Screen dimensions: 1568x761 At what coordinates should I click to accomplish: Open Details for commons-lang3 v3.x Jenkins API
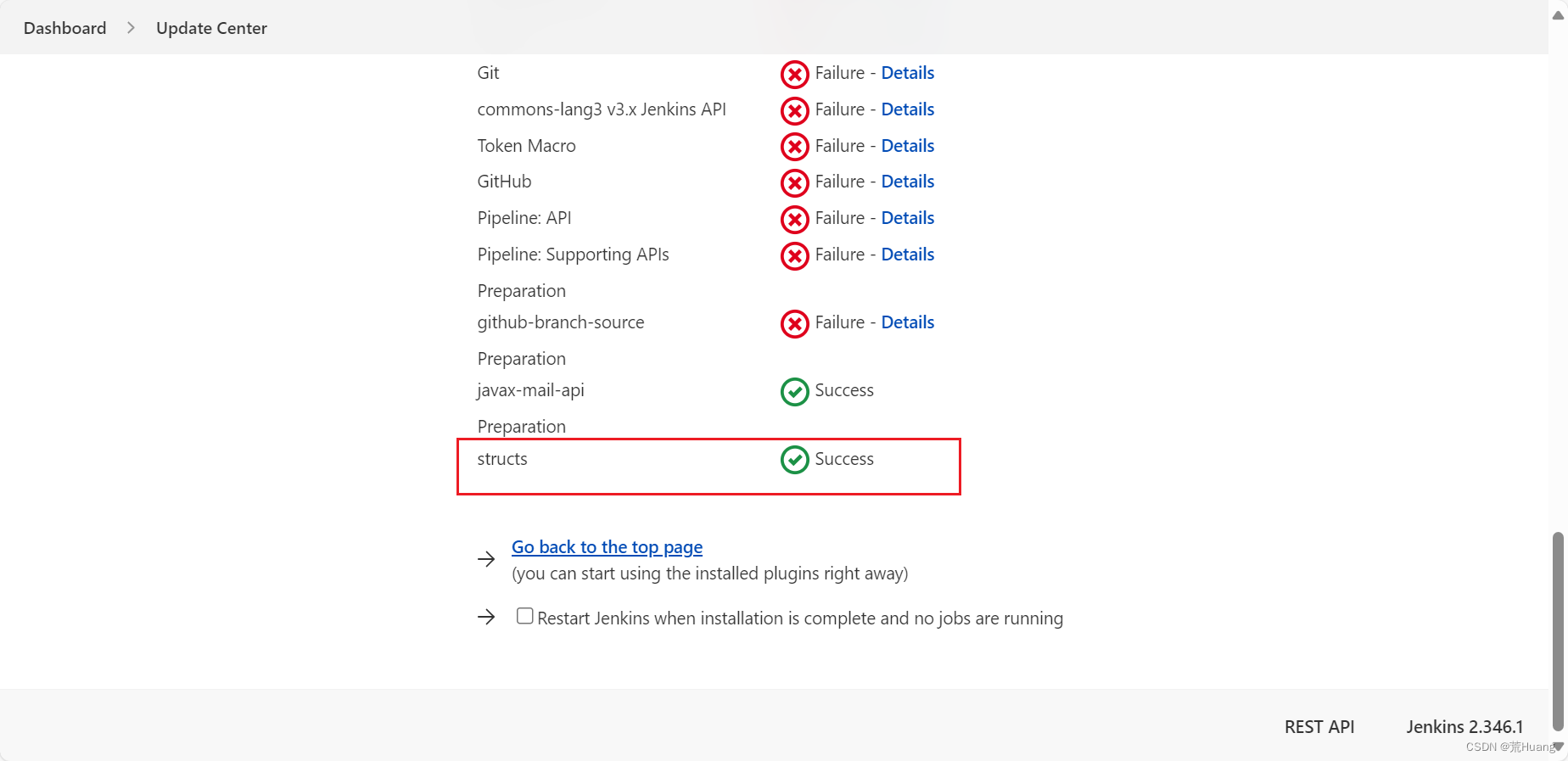[907, 109]
